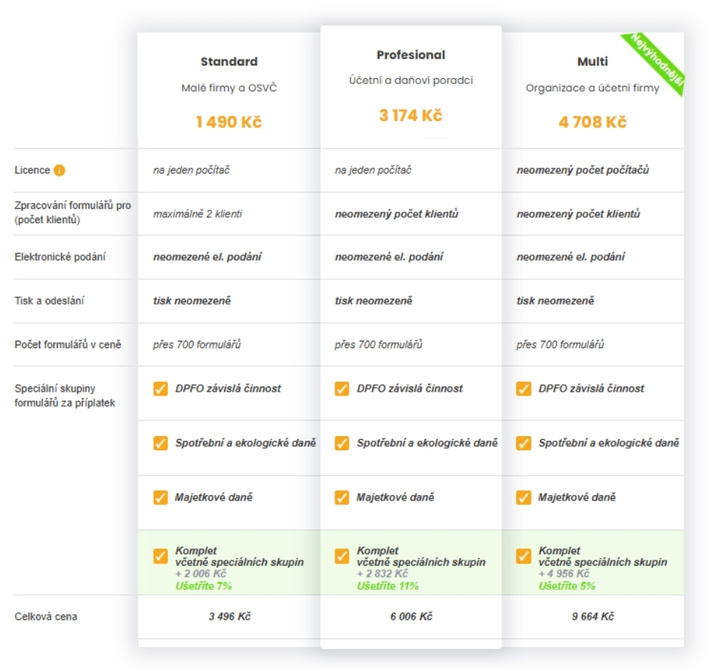Toggle Komplet checkbox in Standard column
Viewport: 726px width, 671px height.
[160, 557]
